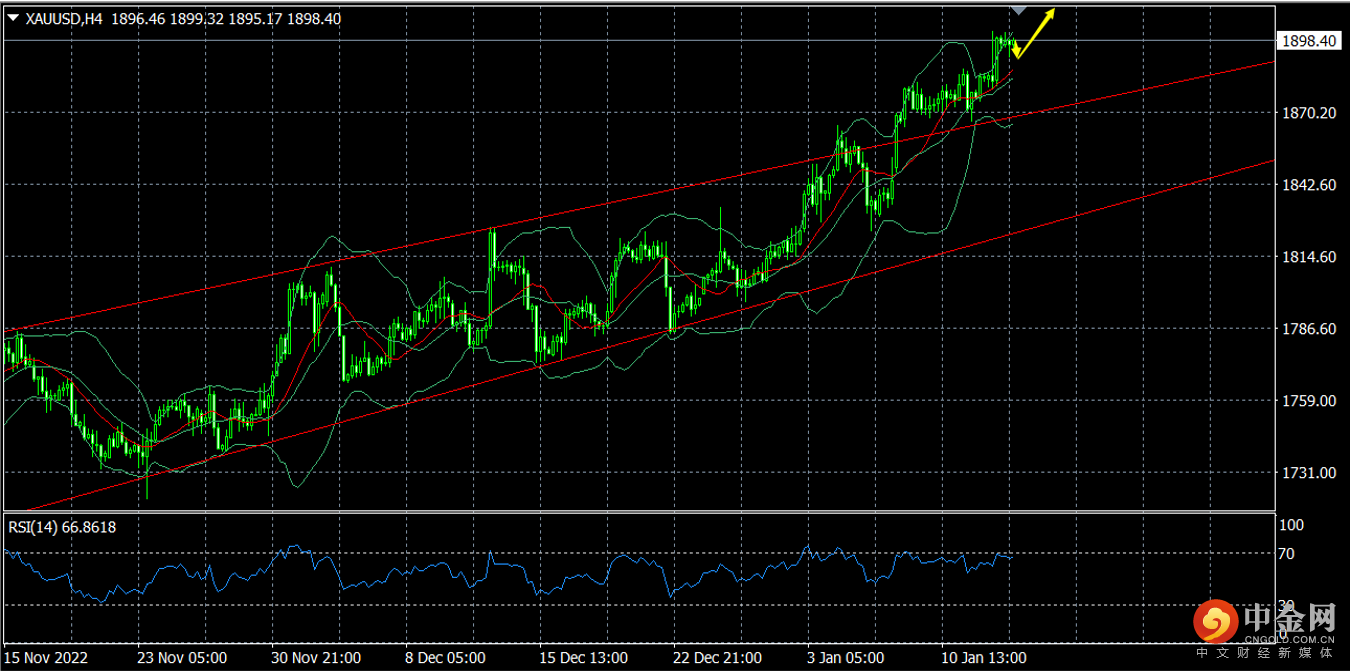The height and width of the screenshot is (671, 1350).
Task: Click the triangle dropdown beside XAUUSD,H4
Action: (13, 18)
